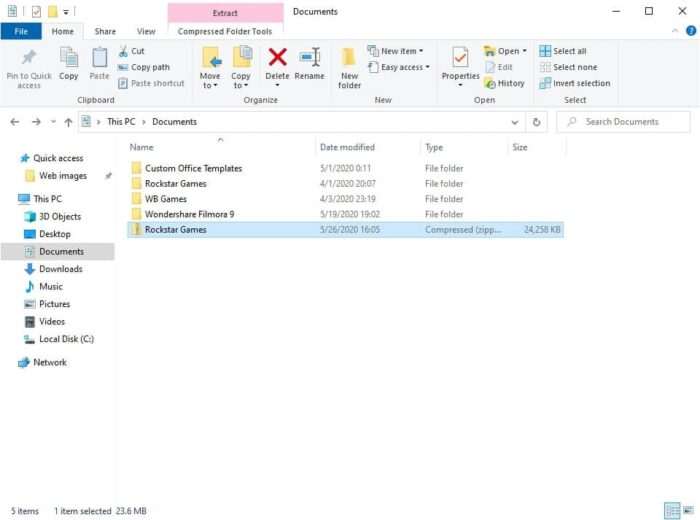Image resolution: width=700 pixels, height=520 pixels.
Task: Switch to the View ribbon tab
Action: pyautogui.click(x=146, y=31)
